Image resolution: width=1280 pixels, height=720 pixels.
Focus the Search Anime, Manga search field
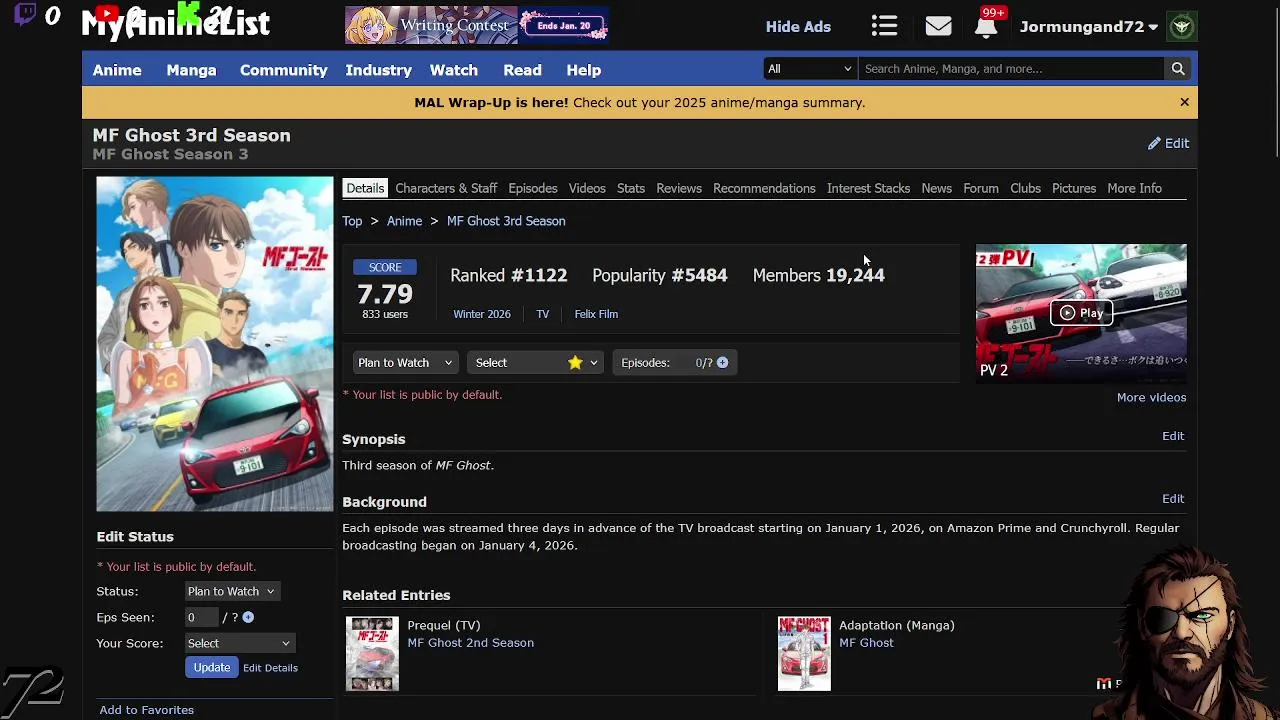click(1012, 69)
